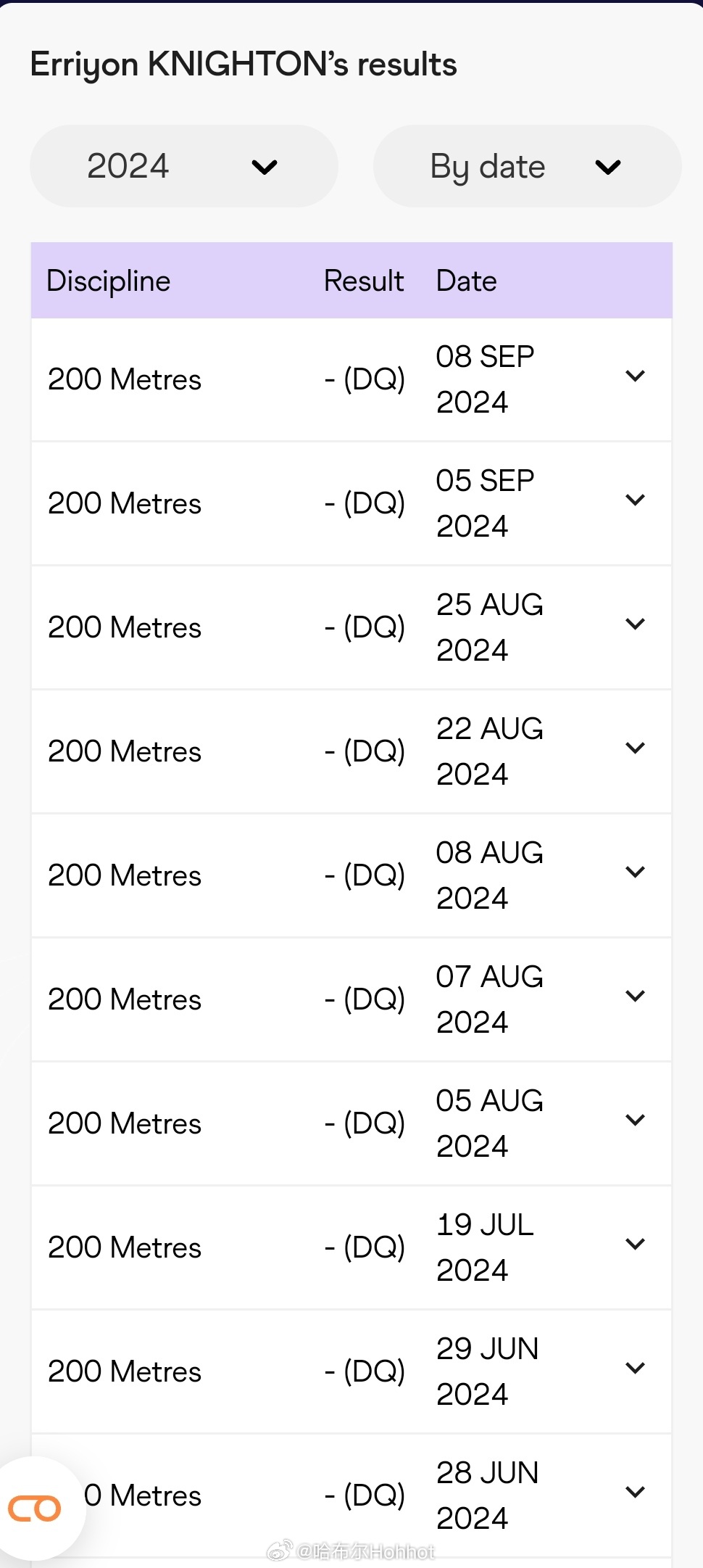Open the 2024 year dropdown
The height and width of the screenshot is (1568, 703).
click(x=184, y=166)
